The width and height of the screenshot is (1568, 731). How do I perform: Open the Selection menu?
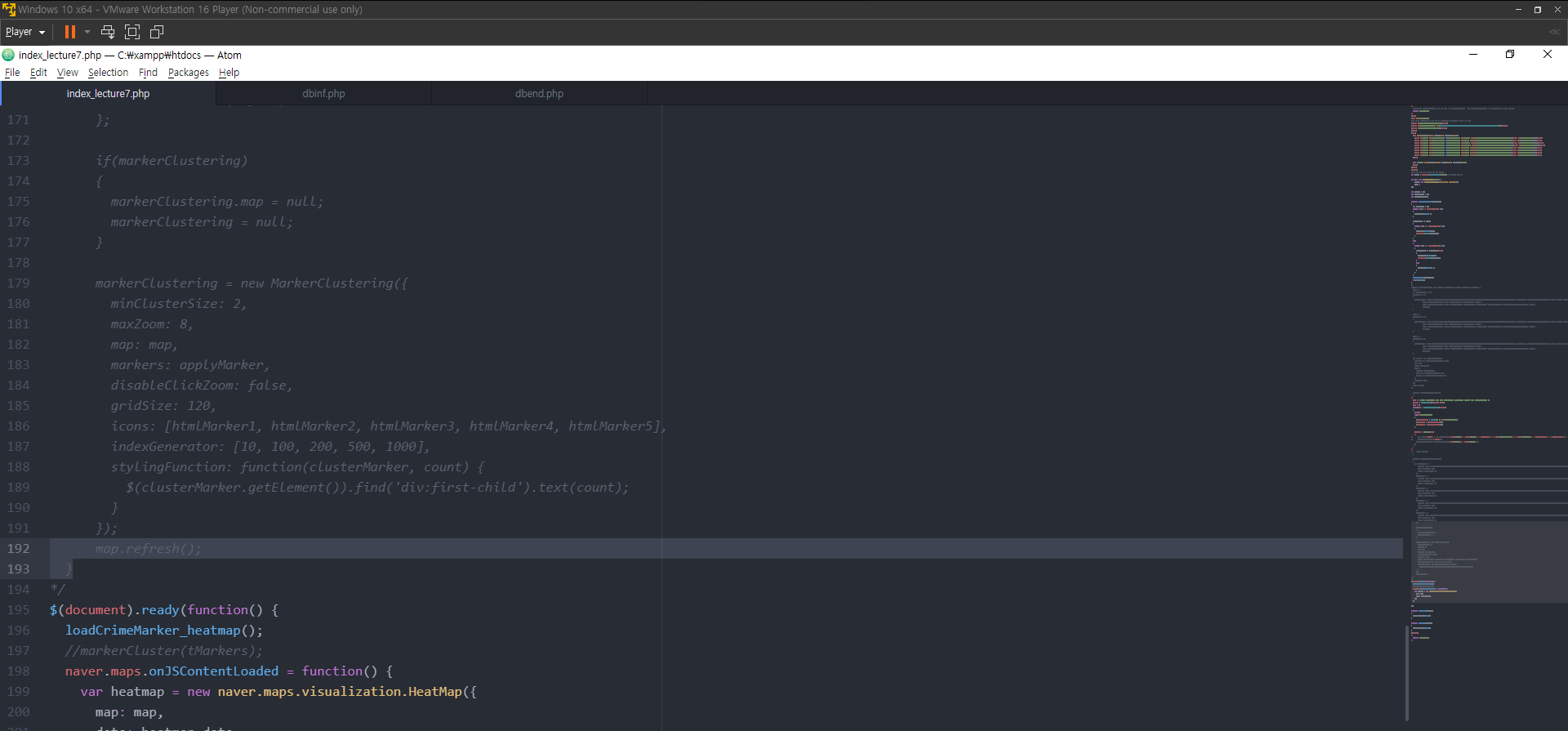(108, 73)
